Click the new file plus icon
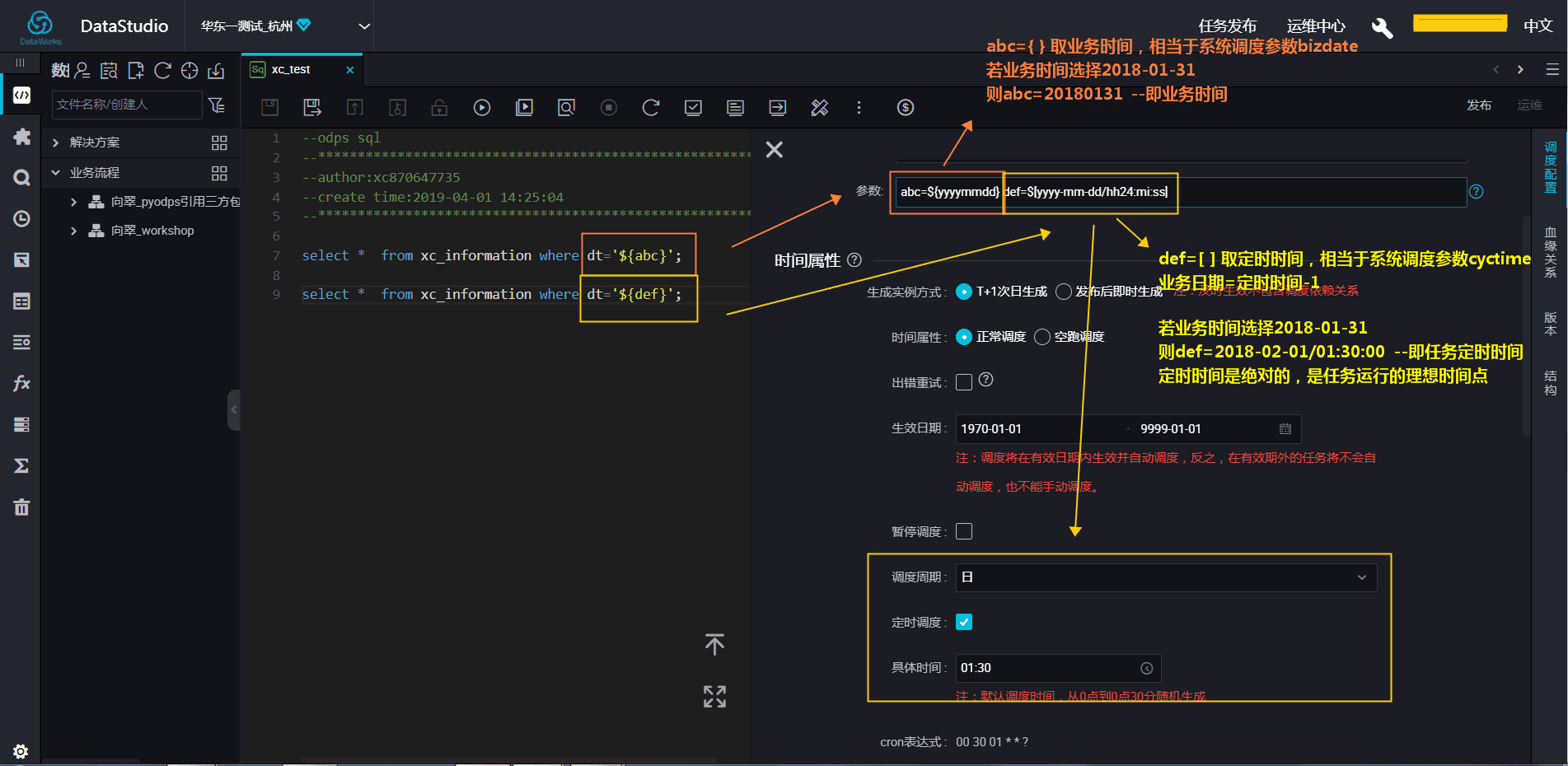 [136, 71]
